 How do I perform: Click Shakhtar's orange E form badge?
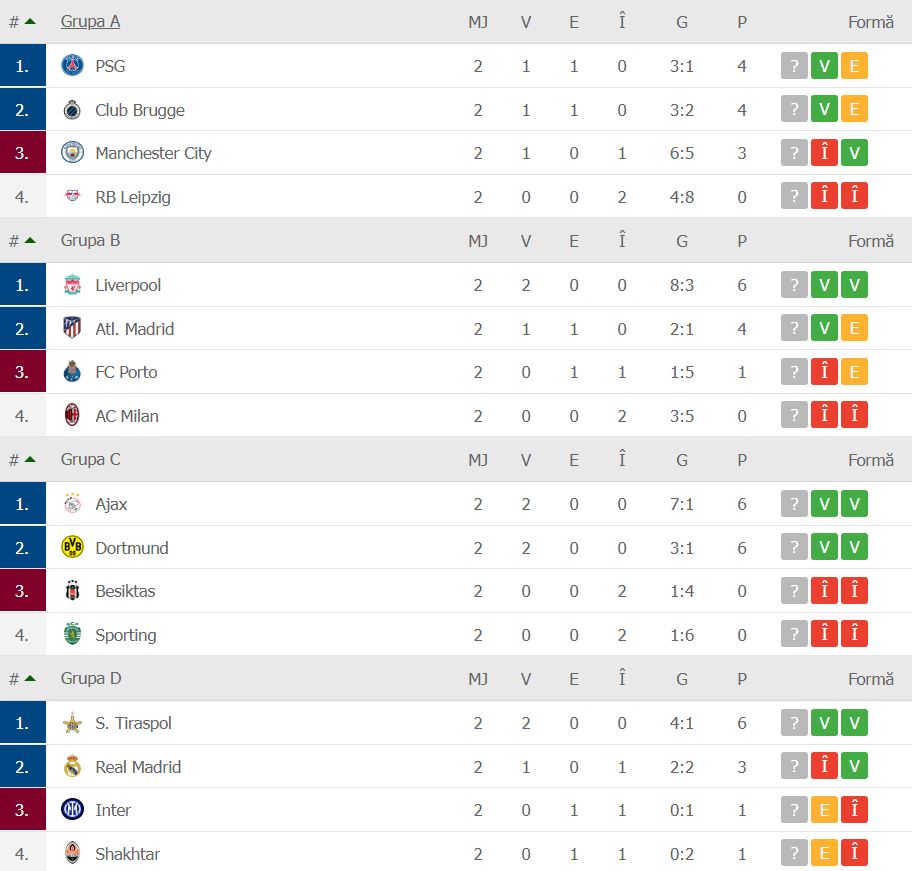[x=824, y=854]
